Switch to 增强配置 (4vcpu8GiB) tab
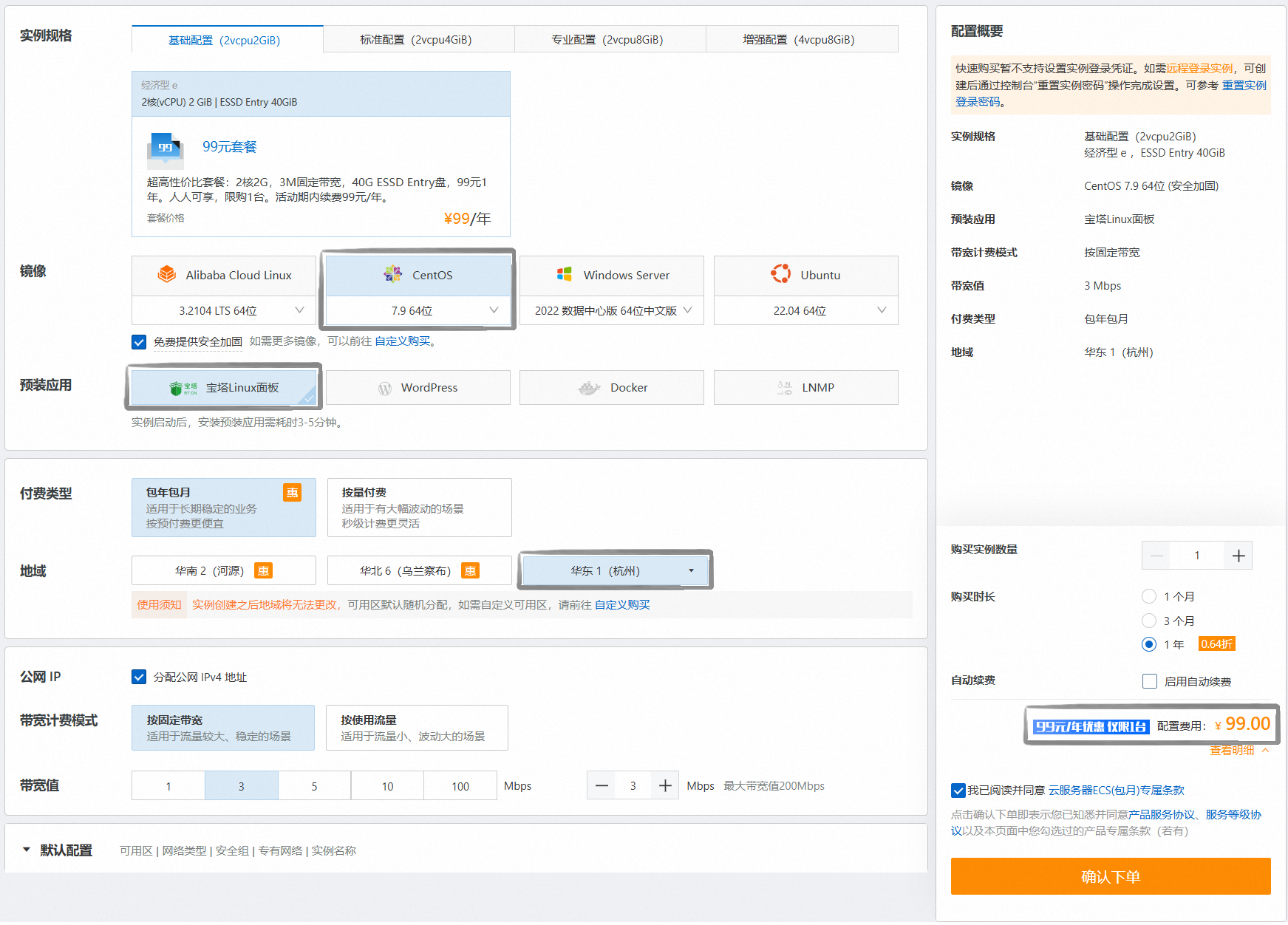The image size is (1288, 925). click(x=802, y=39)
